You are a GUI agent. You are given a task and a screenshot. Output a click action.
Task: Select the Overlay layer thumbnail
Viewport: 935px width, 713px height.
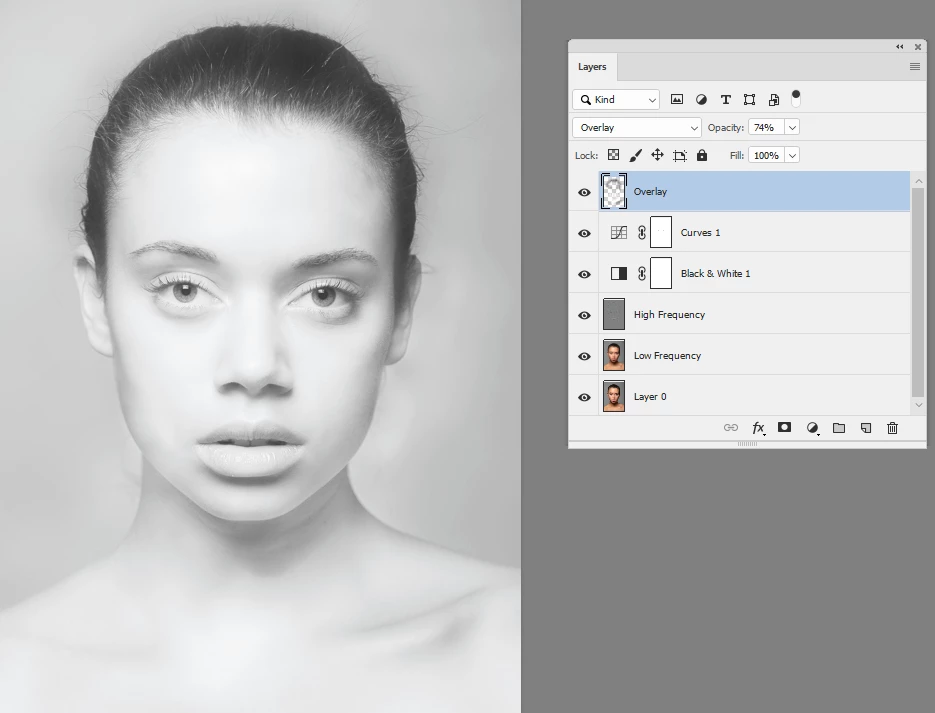[x=614, y=191]
